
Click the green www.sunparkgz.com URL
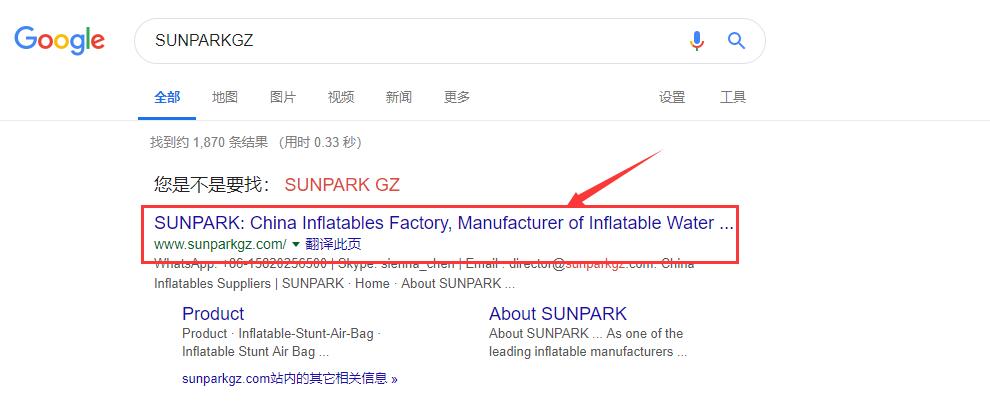click(220, 244)
